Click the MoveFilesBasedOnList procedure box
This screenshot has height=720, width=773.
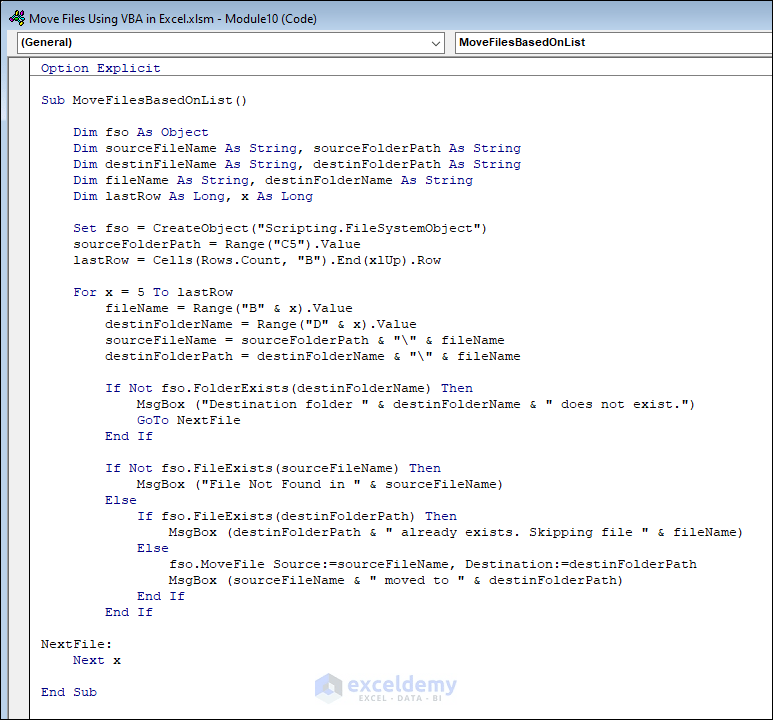pos(614,42)
